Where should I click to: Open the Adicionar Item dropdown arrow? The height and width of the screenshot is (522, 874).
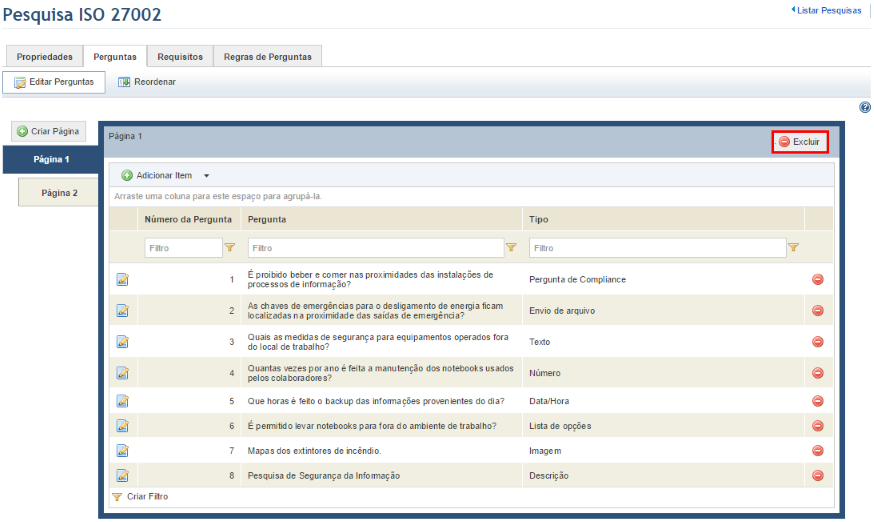[206, 176]
